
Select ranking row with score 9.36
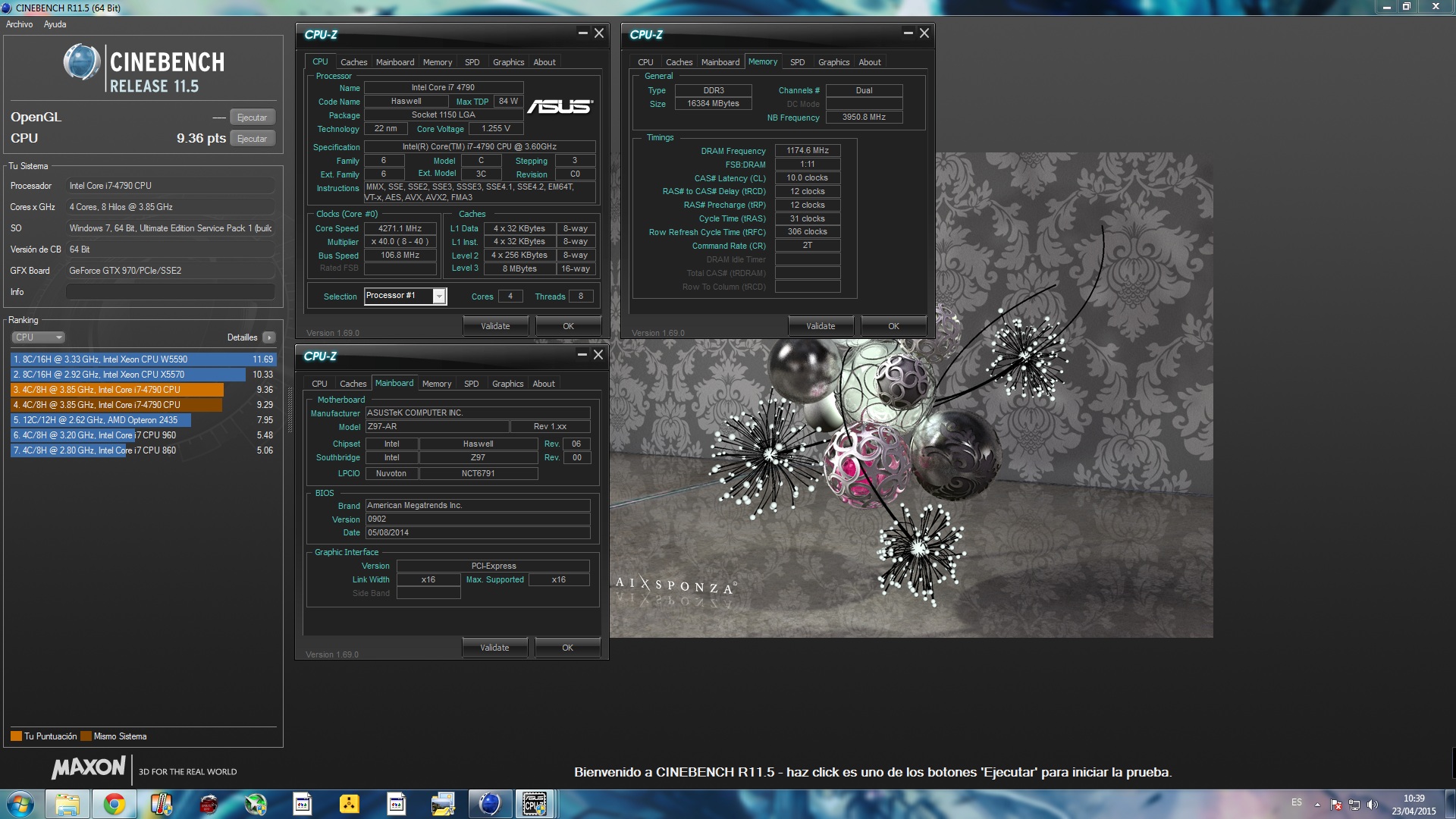(143, 390)
